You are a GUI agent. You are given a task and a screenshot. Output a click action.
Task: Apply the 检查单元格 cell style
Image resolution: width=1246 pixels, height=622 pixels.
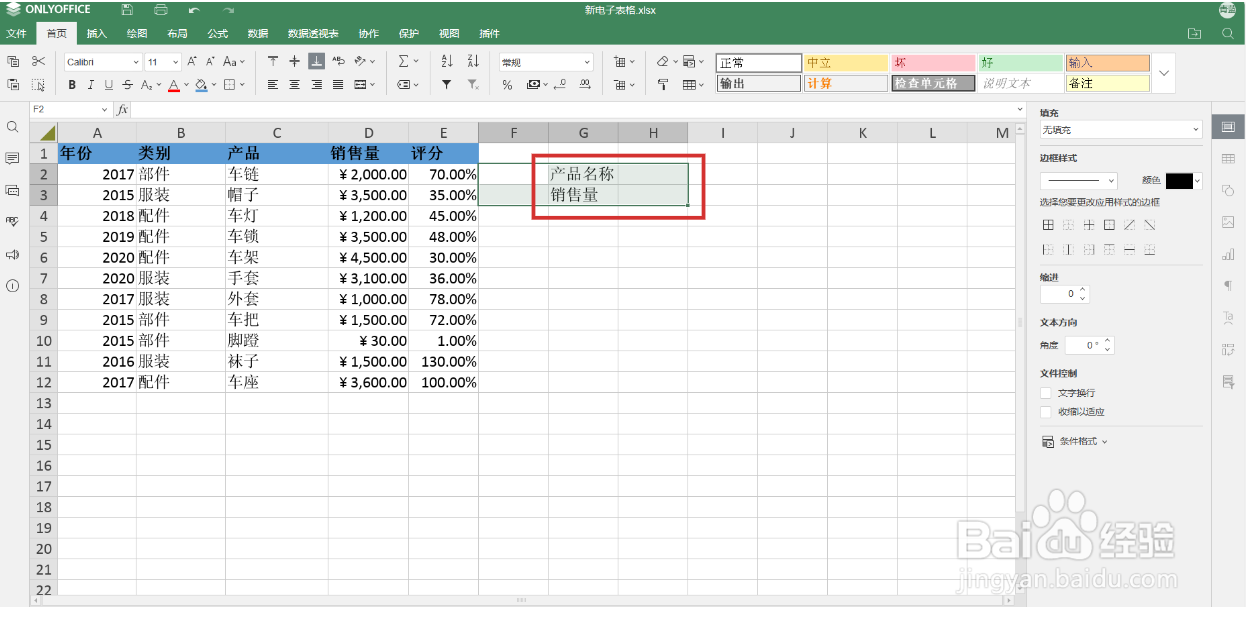tap(934, 84)
